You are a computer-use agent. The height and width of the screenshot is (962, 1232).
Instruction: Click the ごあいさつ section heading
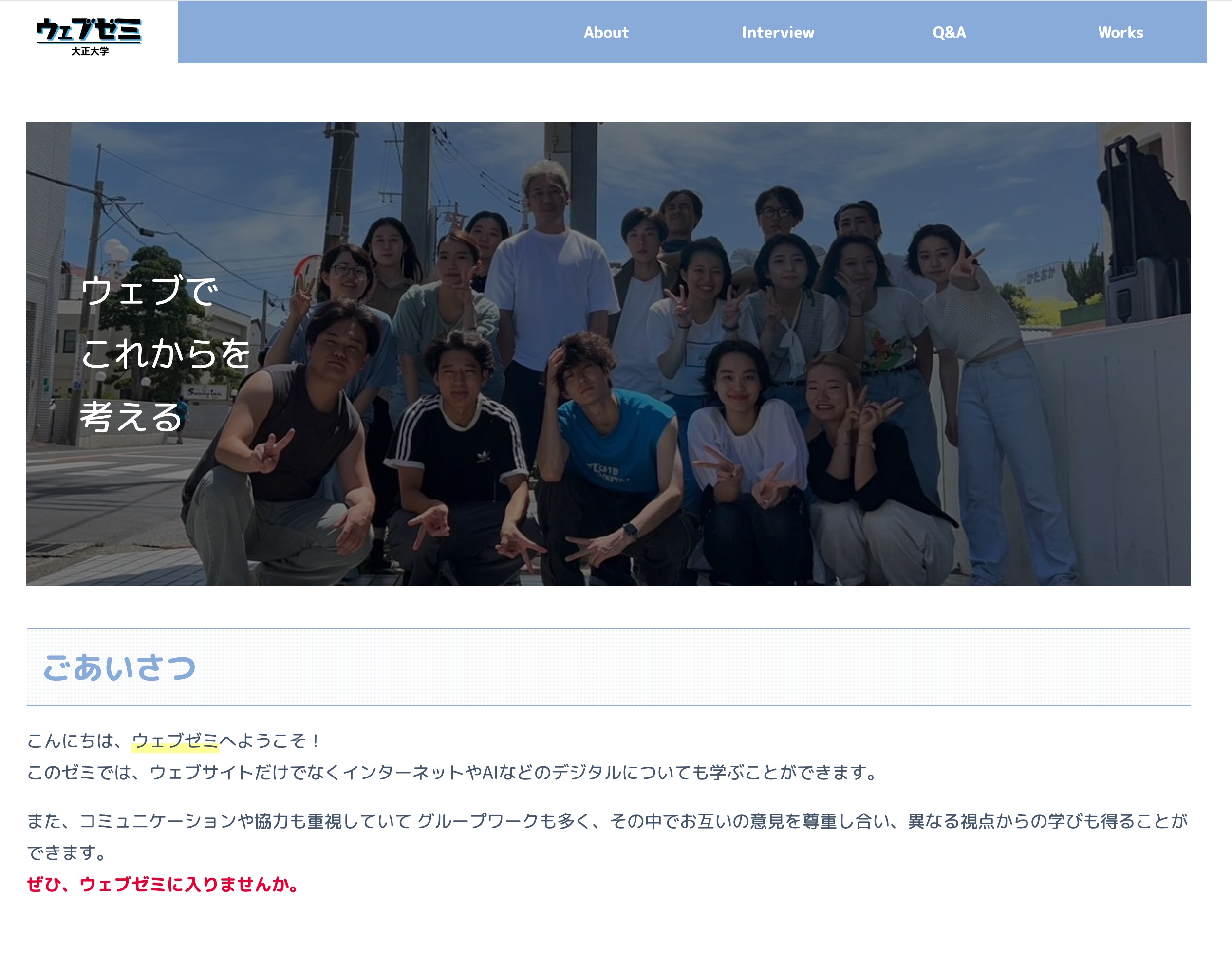120,667
